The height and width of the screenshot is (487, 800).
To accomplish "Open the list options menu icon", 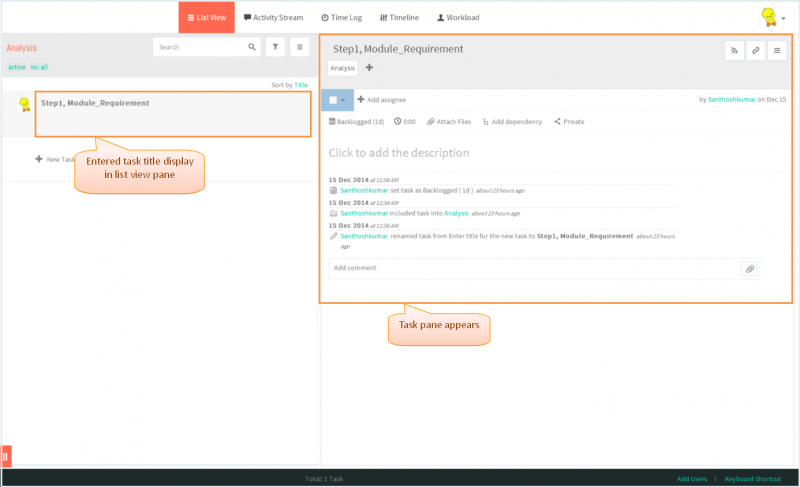I will tap(299, 47).
